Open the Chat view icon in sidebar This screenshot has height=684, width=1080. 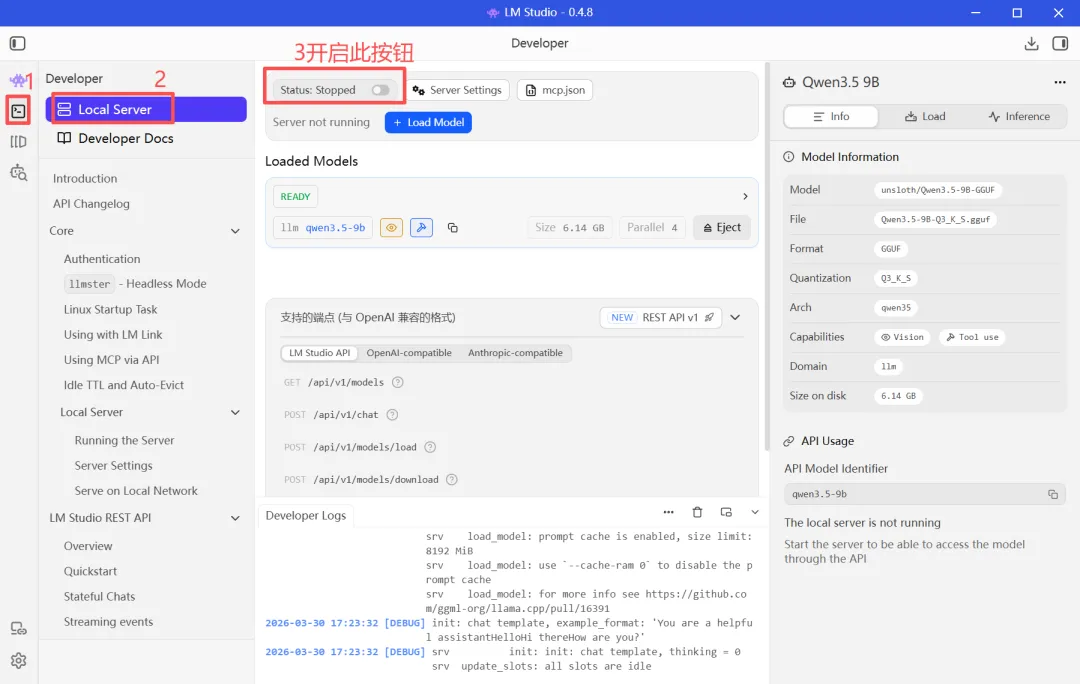coord(18,80)
